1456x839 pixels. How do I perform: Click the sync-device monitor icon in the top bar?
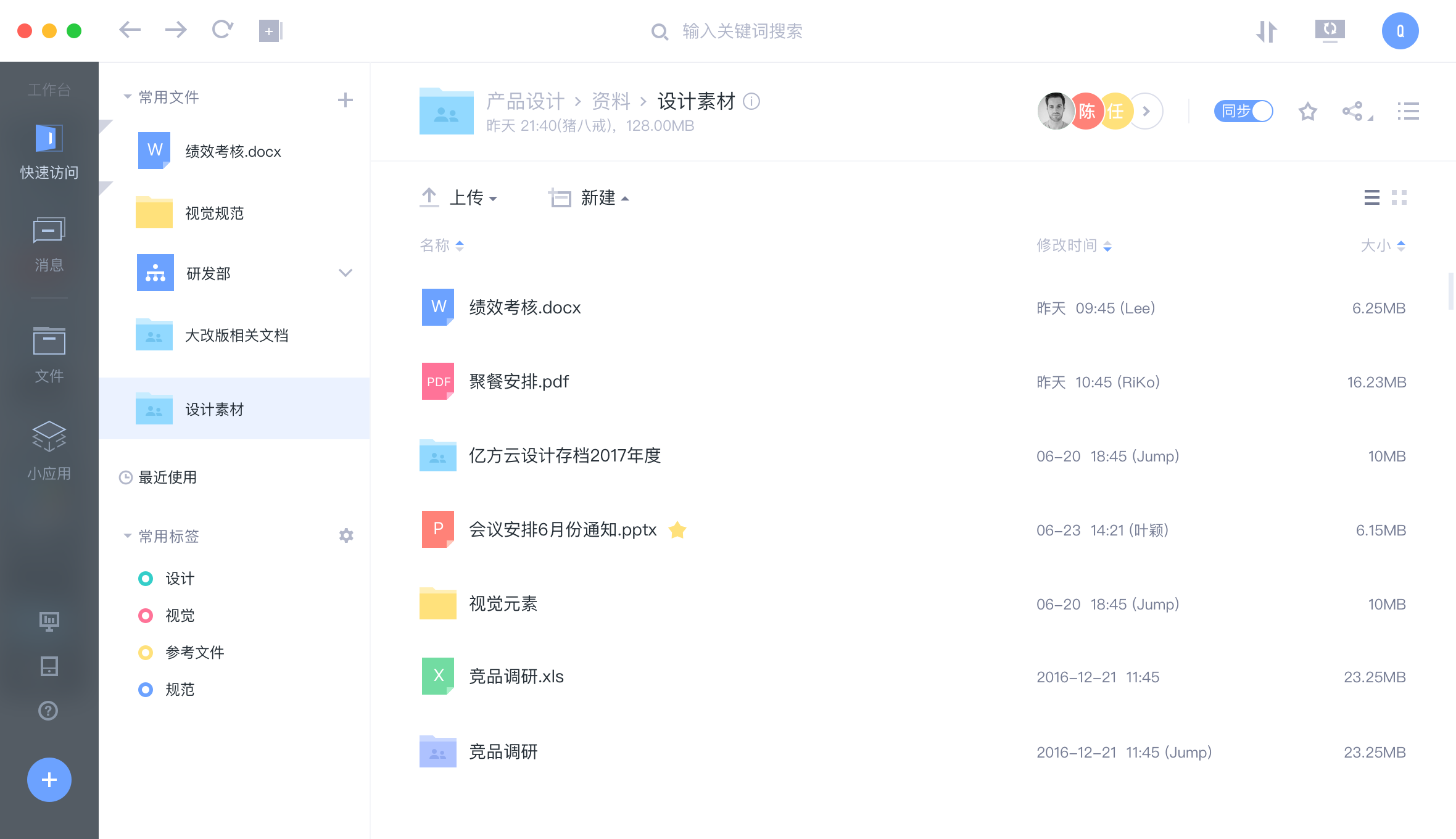pos(1329,31)
